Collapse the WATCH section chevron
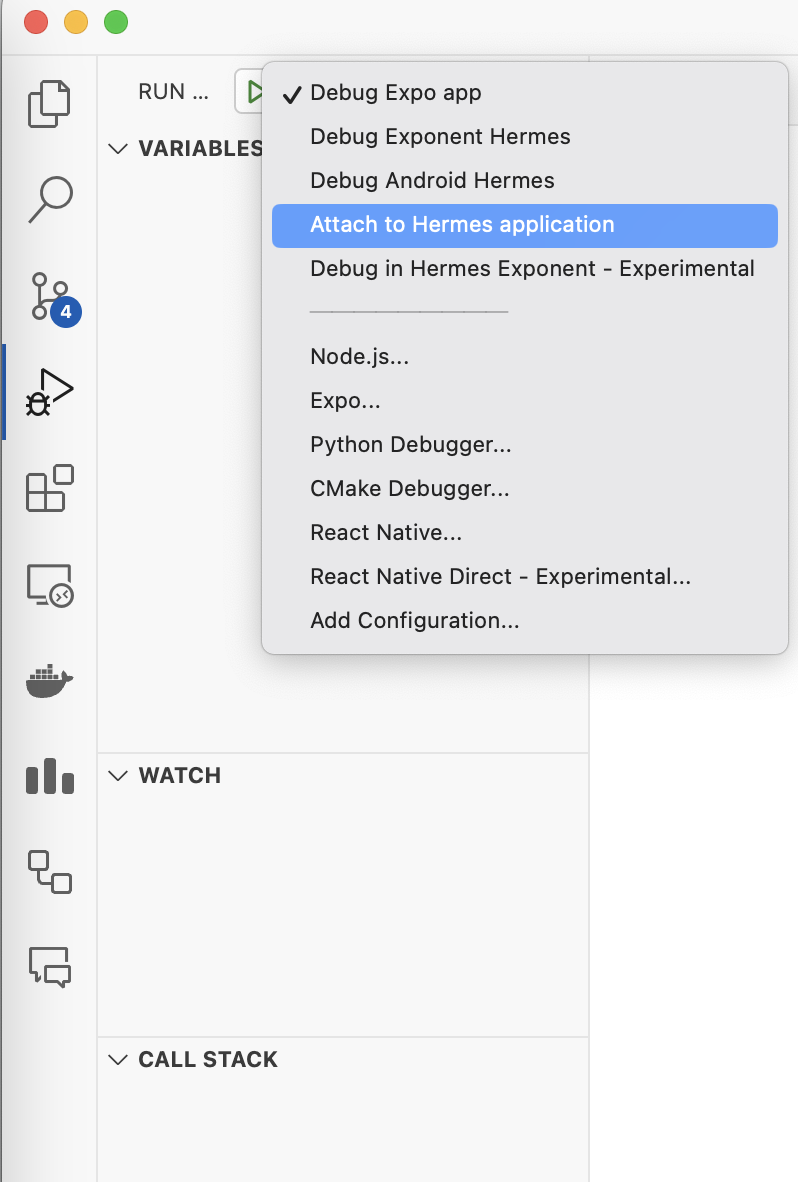The image size is (798, 1182). [x=118, y=776]
